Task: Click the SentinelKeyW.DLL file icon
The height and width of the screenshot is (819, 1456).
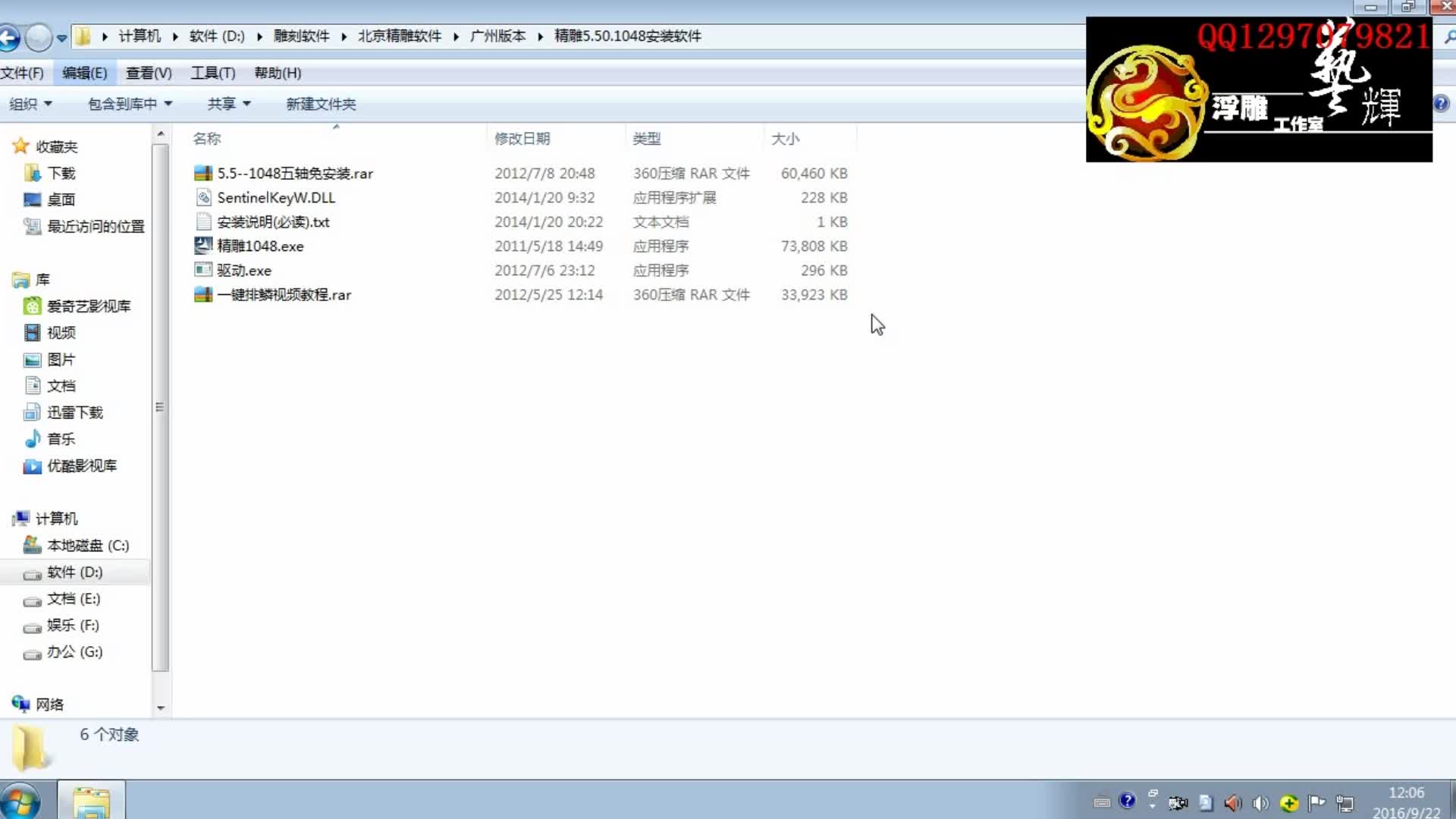Action: (x=203, y=198)
